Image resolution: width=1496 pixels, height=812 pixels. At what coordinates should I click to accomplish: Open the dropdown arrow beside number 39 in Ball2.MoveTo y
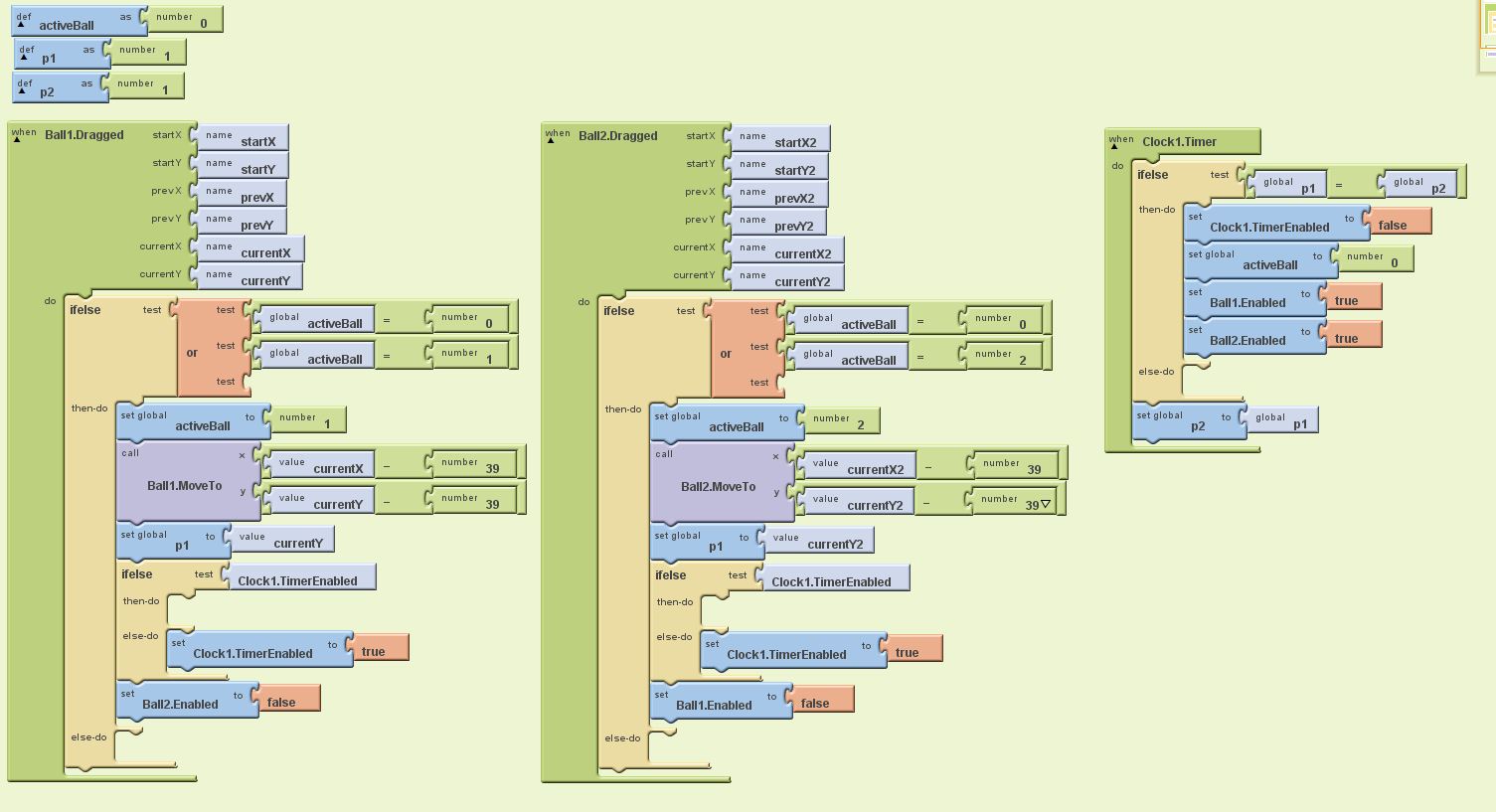click(1046, 505)
